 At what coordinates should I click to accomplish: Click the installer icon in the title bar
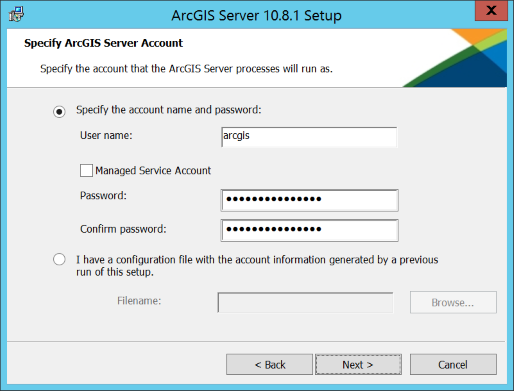pyautogui.click(x=16, y=14)
